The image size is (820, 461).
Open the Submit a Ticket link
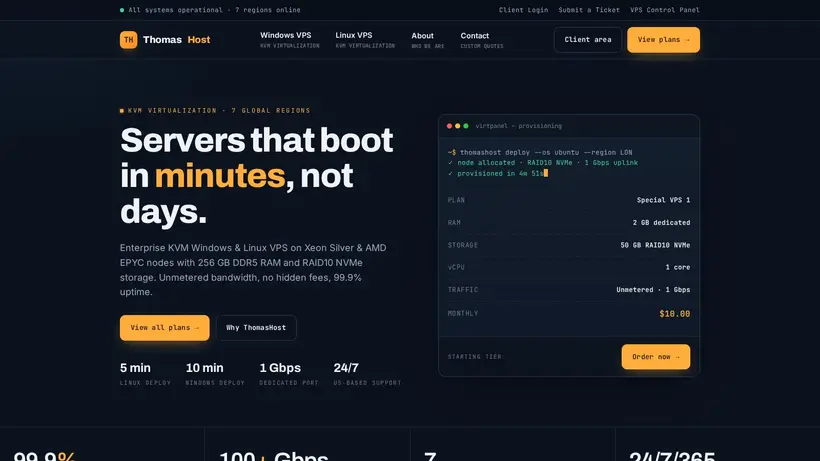pyautogui.click(x=589, y=10)
